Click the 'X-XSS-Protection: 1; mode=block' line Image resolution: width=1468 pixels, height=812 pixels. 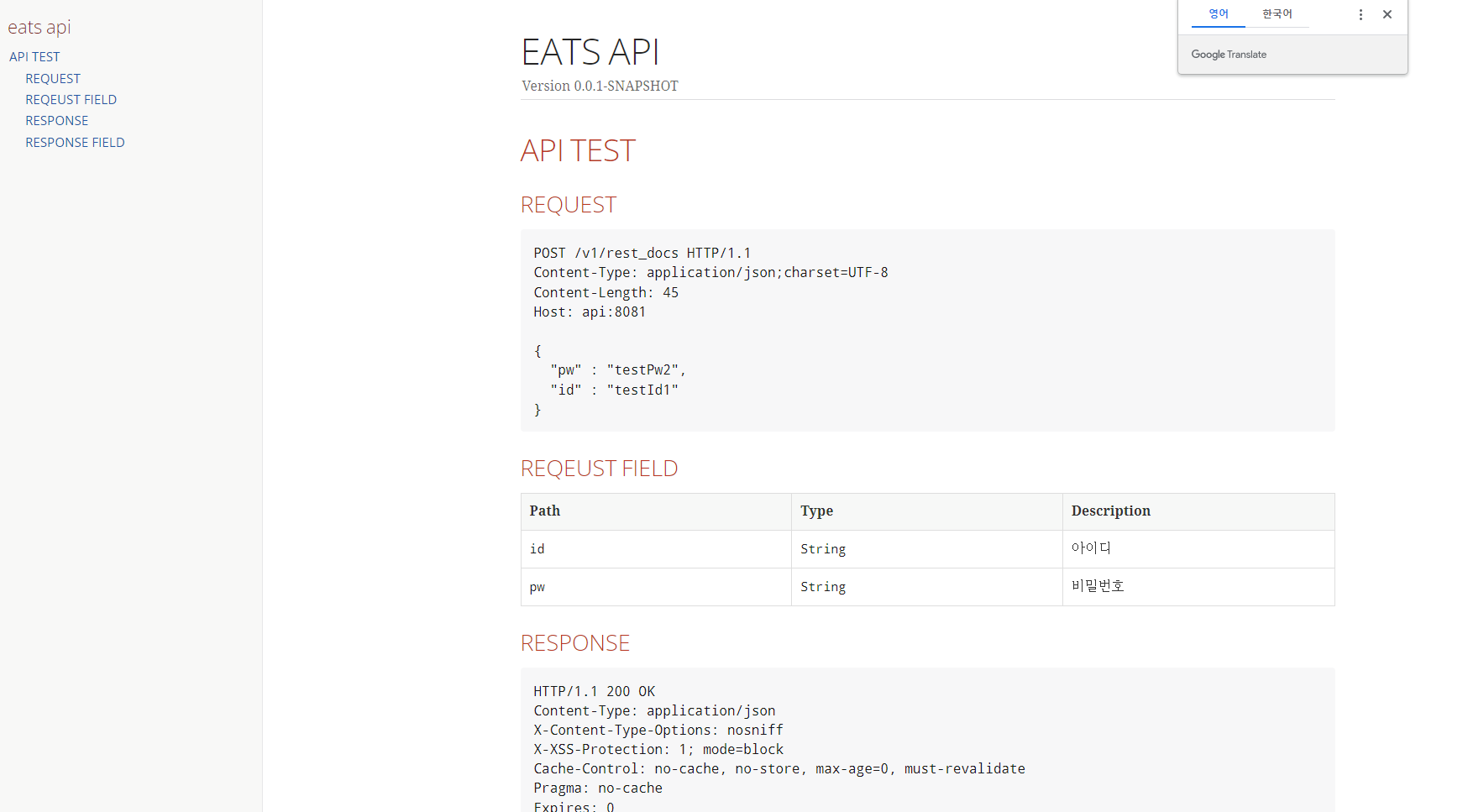(658, 749)
